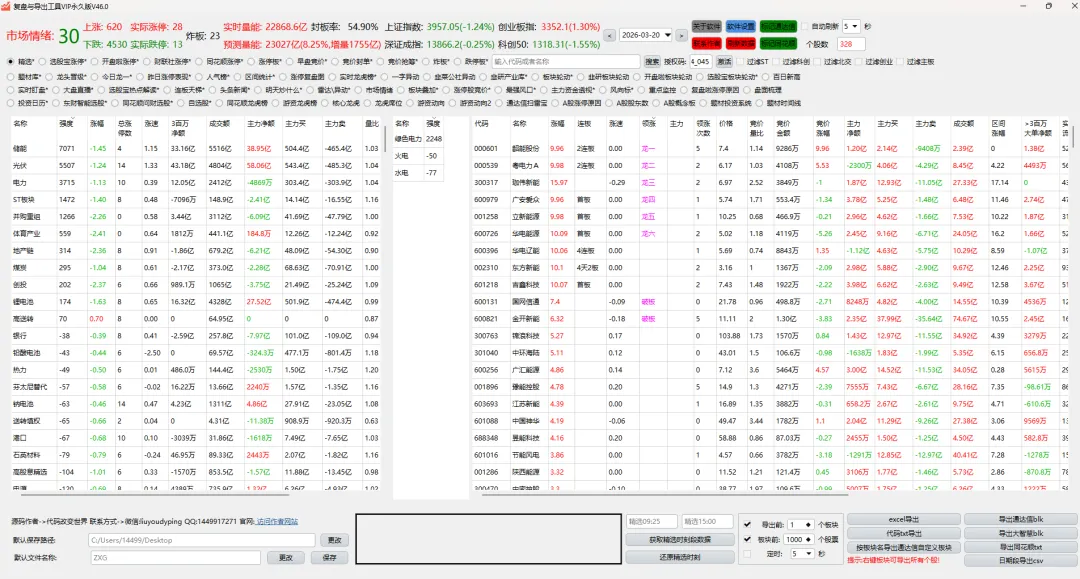Toggle the 过滤ST checkbox

741,62
